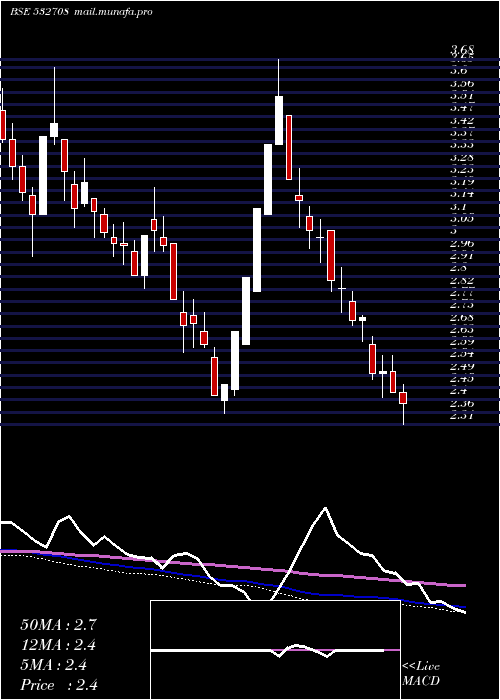
Task: Click the BSE 532708 ticker header
Action: point(39,12)
